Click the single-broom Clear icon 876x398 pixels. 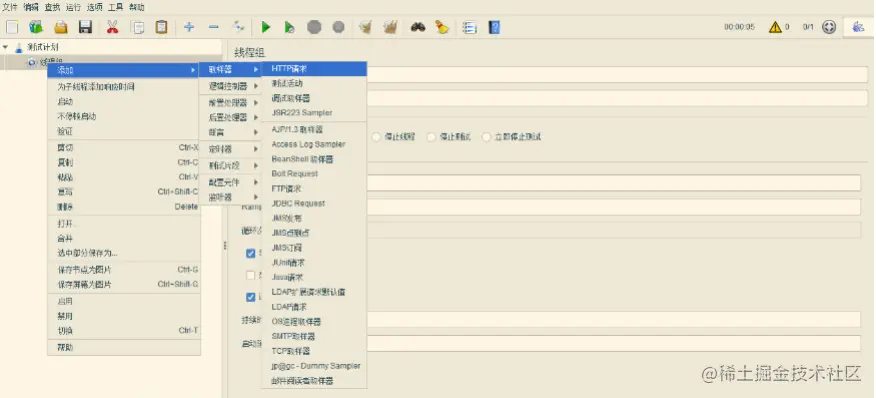pos(366,27)
